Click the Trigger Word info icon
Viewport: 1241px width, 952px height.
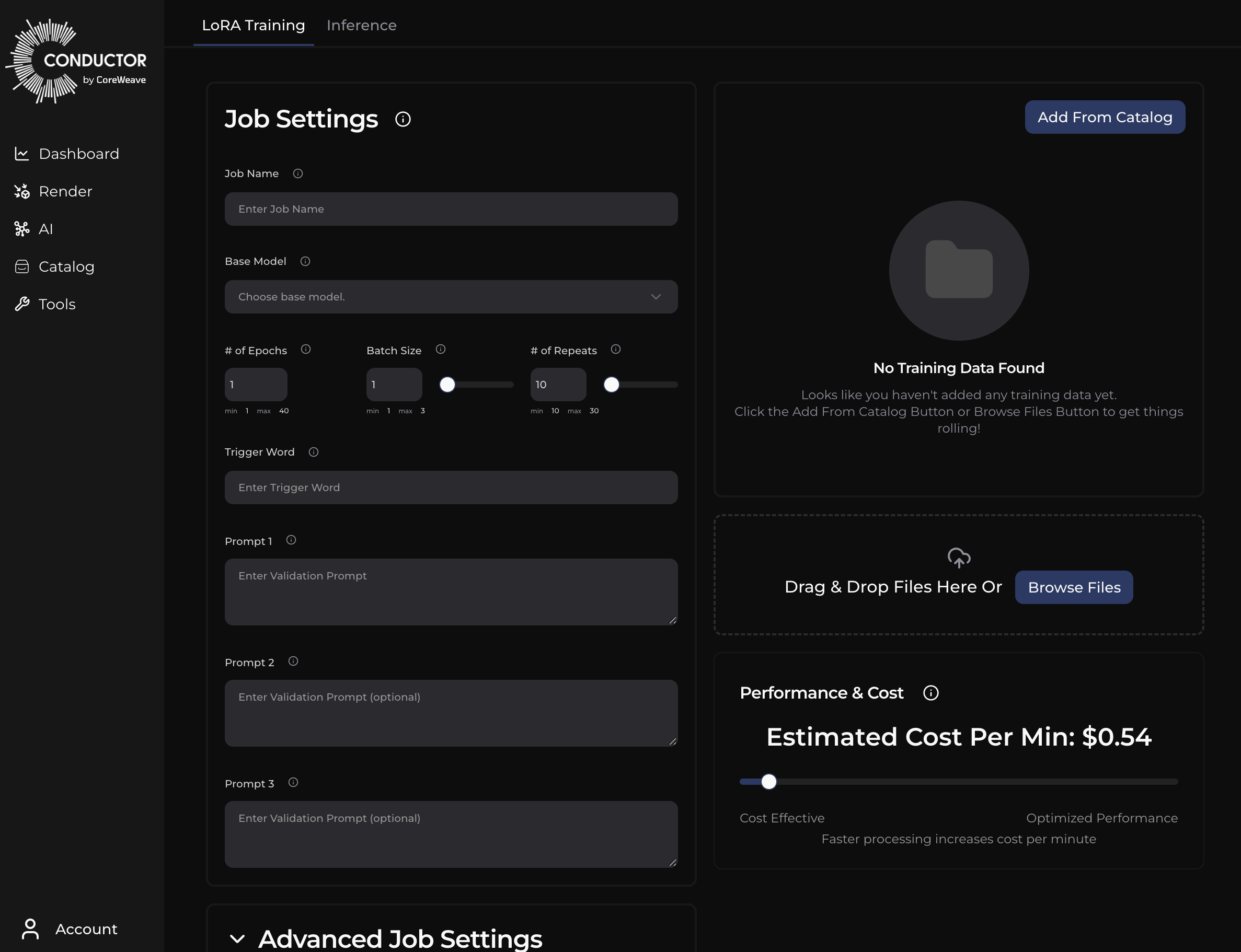point(314,451)
